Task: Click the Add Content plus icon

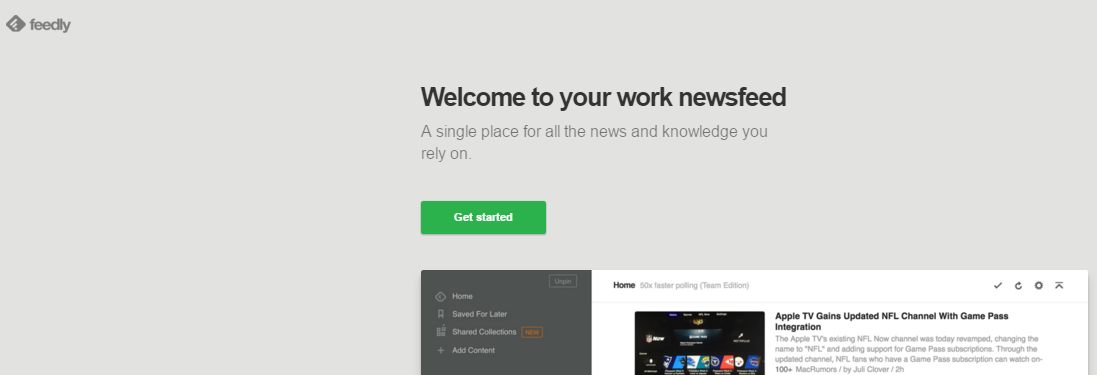Action: [441, 351]
